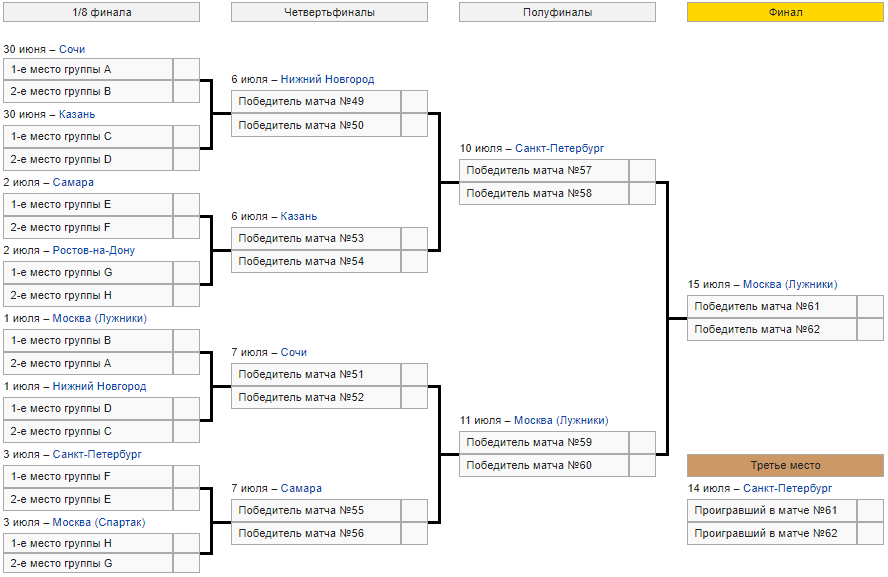
Task: Open the Казань link dated 6 июля
Action: coord(299,216)
